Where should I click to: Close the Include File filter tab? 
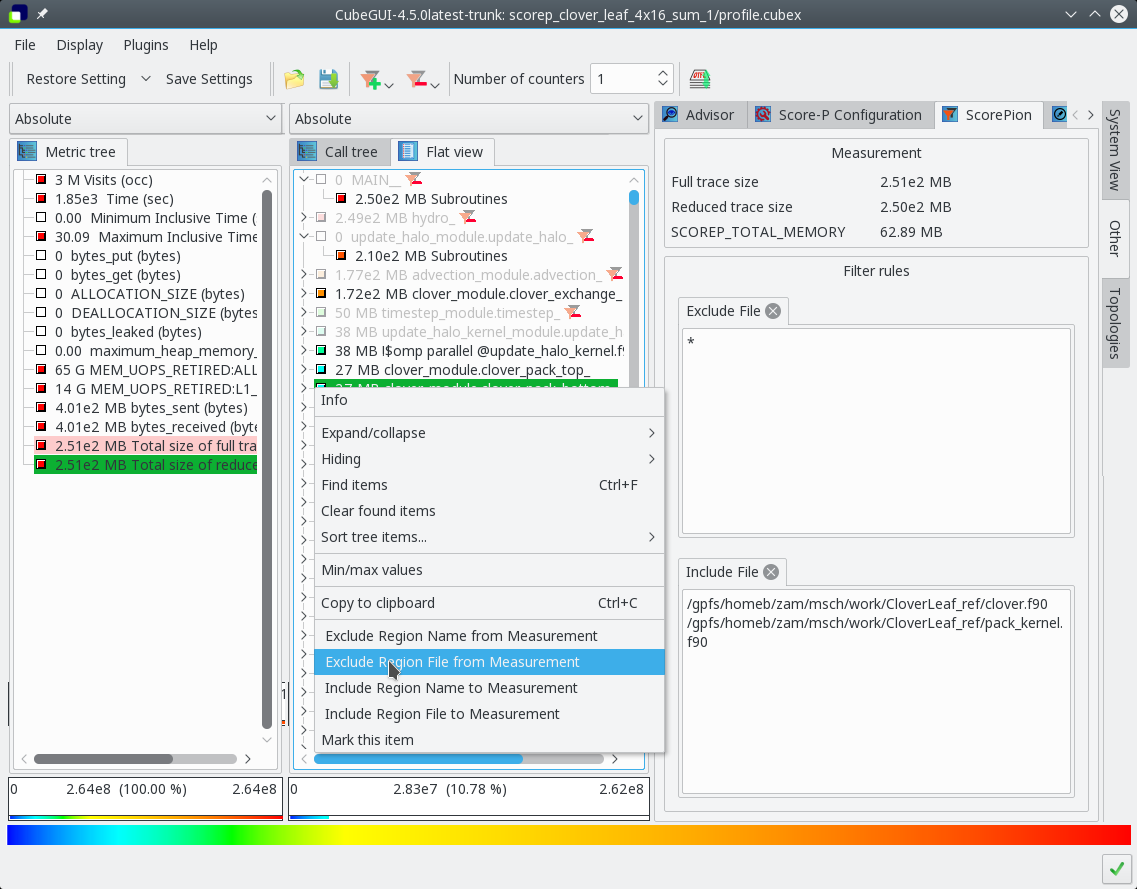tap(771, 572)
